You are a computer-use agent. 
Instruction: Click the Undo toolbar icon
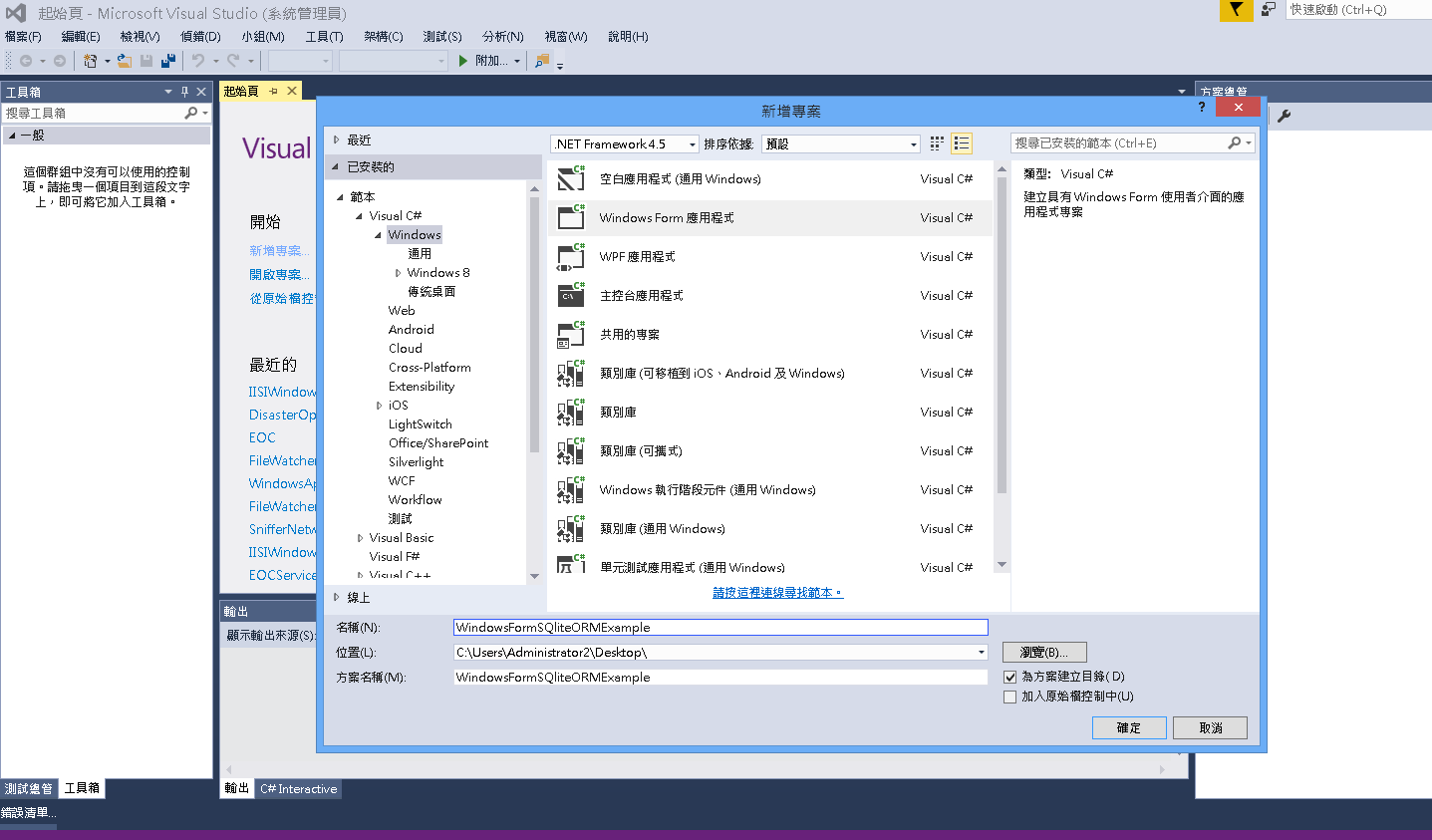(198, 61)
